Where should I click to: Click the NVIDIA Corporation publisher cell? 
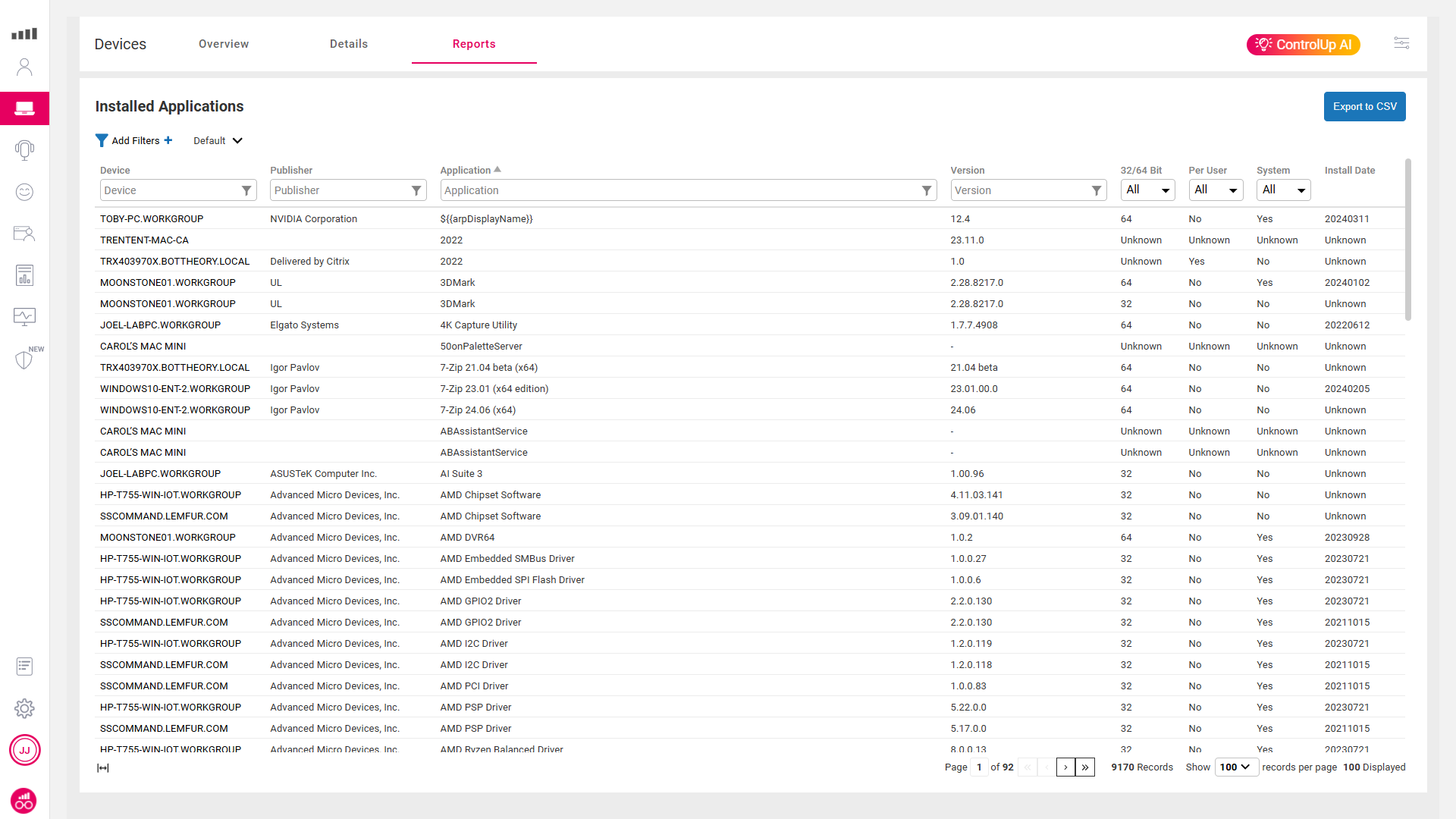(313, 218)
